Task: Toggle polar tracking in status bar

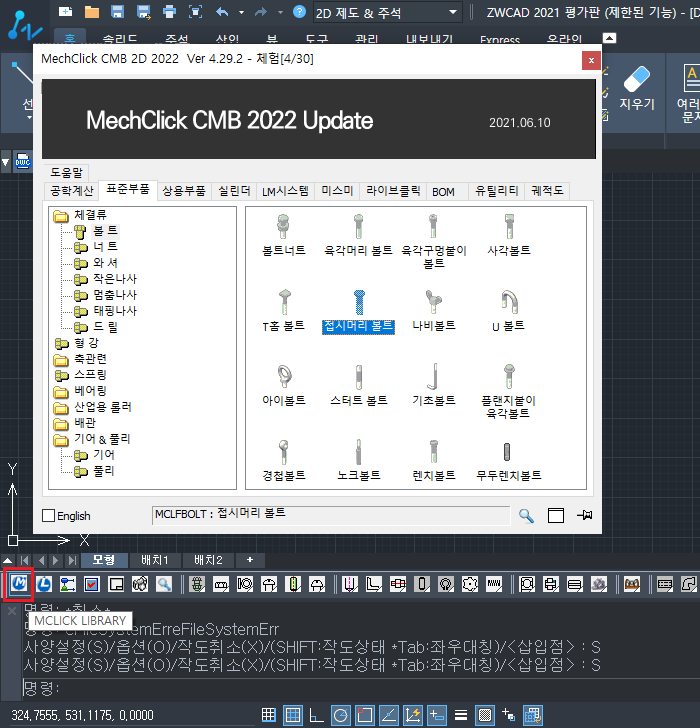Action: (x=341, y=715)
